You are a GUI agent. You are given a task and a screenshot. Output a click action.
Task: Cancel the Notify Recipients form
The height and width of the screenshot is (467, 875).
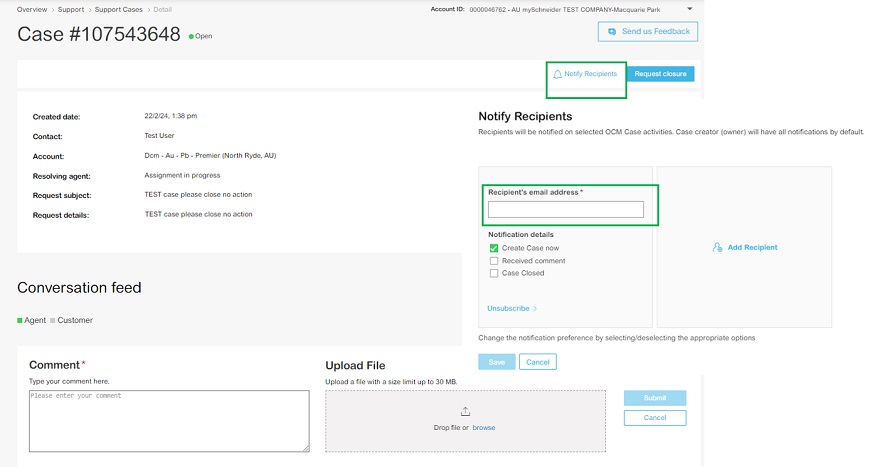point(537,362)
